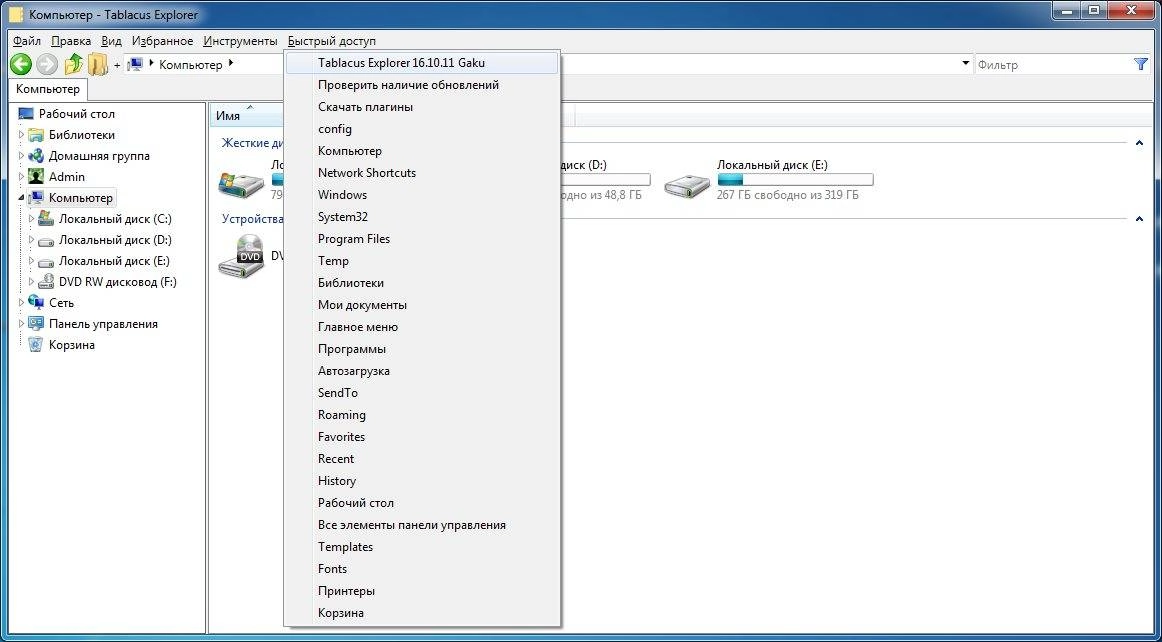Click the Desktop icon in tree
The height and width of the screenshot is (642, 1162).
click(x=26, y=113)
